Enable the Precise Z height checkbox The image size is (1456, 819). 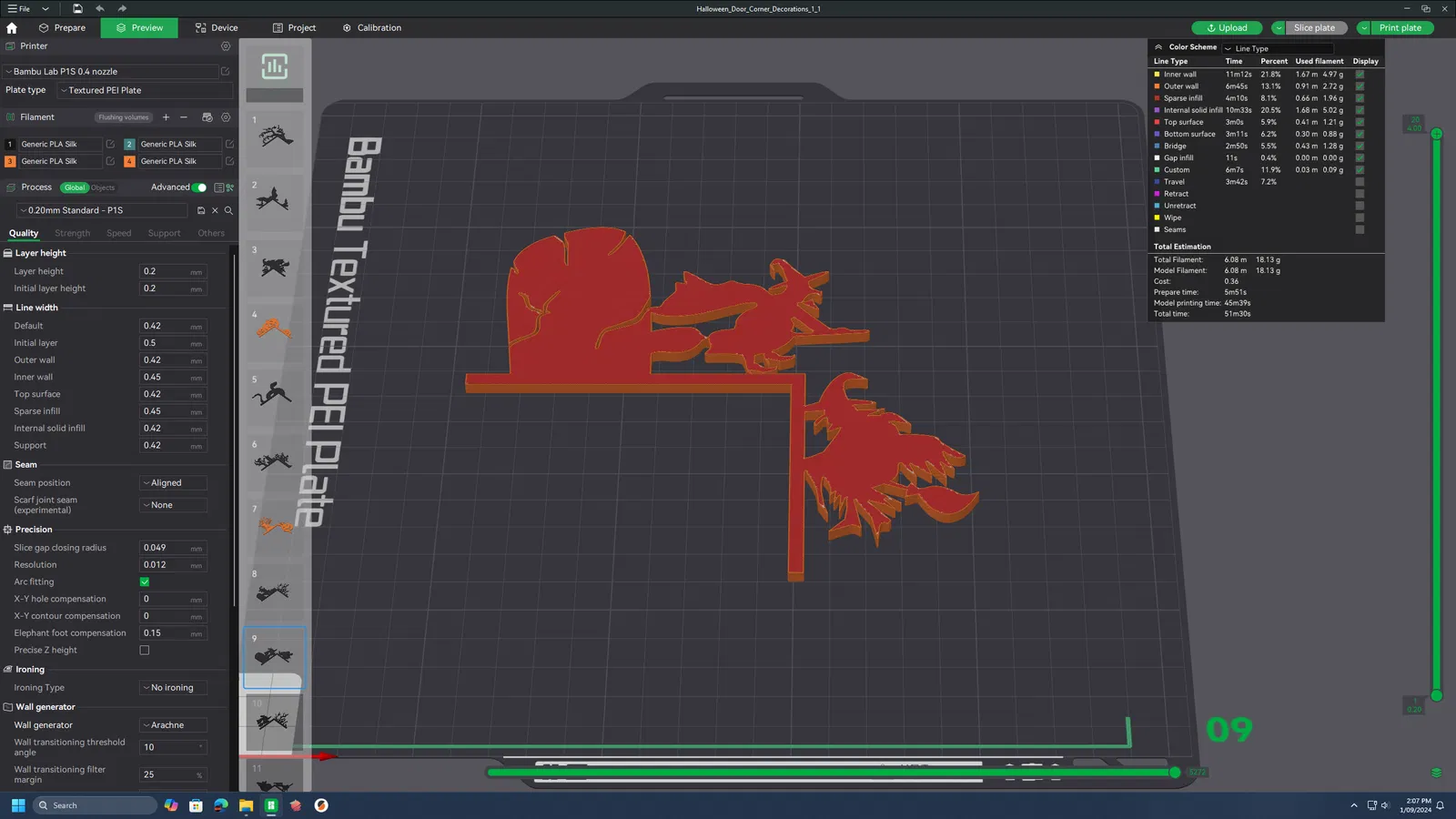[145, 650]
